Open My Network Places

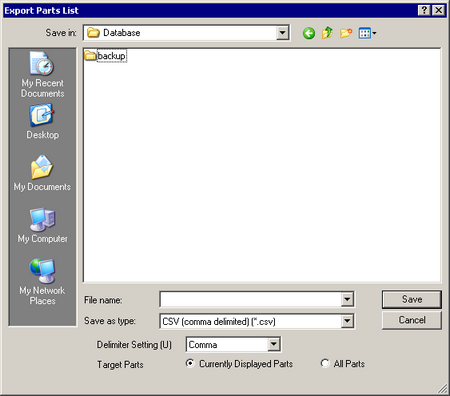(x=42, y=282)
